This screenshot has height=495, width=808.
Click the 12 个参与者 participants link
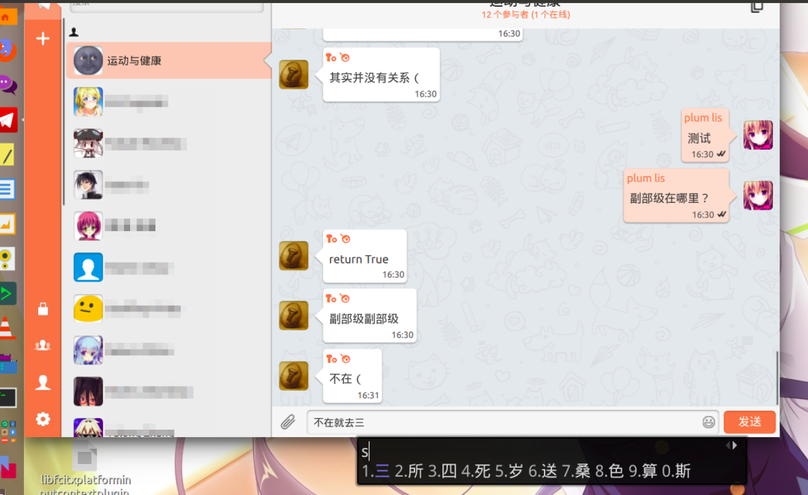coord(526,14)
